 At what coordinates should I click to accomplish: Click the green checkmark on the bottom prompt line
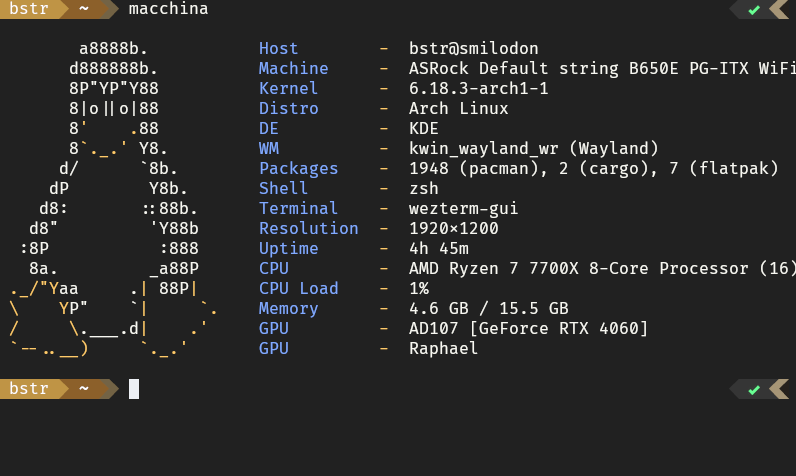[x=754, y=389]
